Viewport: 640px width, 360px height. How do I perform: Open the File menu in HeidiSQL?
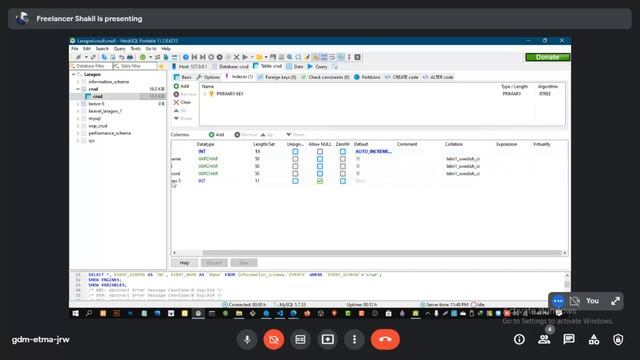coord(75,49)
